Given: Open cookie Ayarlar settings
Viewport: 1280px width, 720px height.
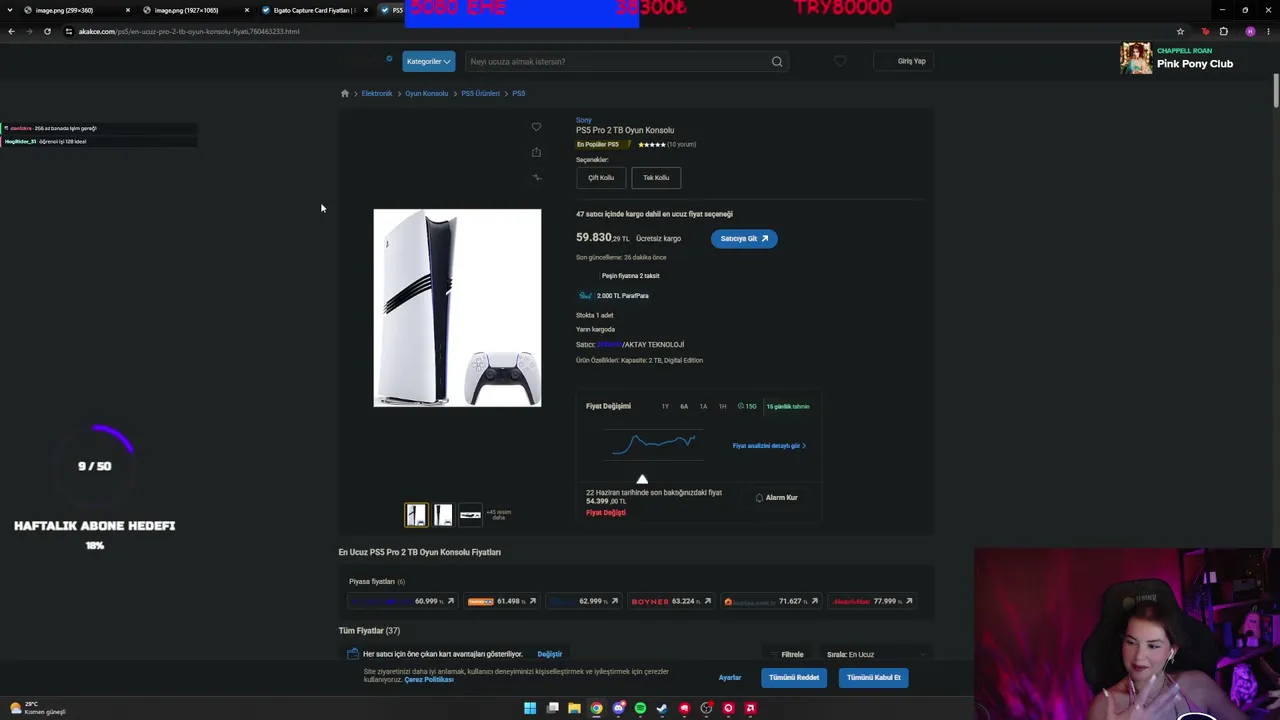Looking at the screenshot, I should (x=730, y=677).
